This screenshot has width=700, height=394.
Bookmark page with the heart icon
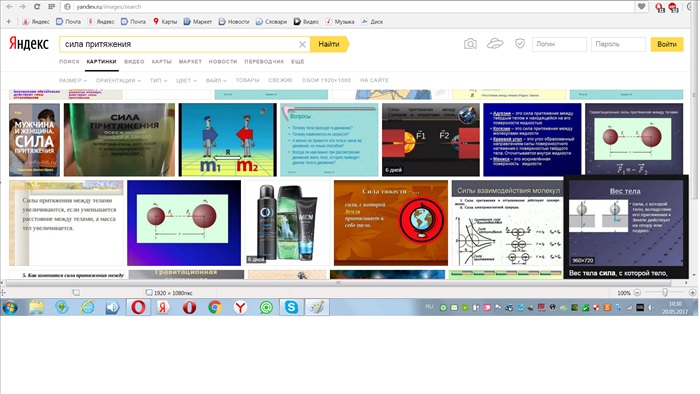tap(642, 7)
